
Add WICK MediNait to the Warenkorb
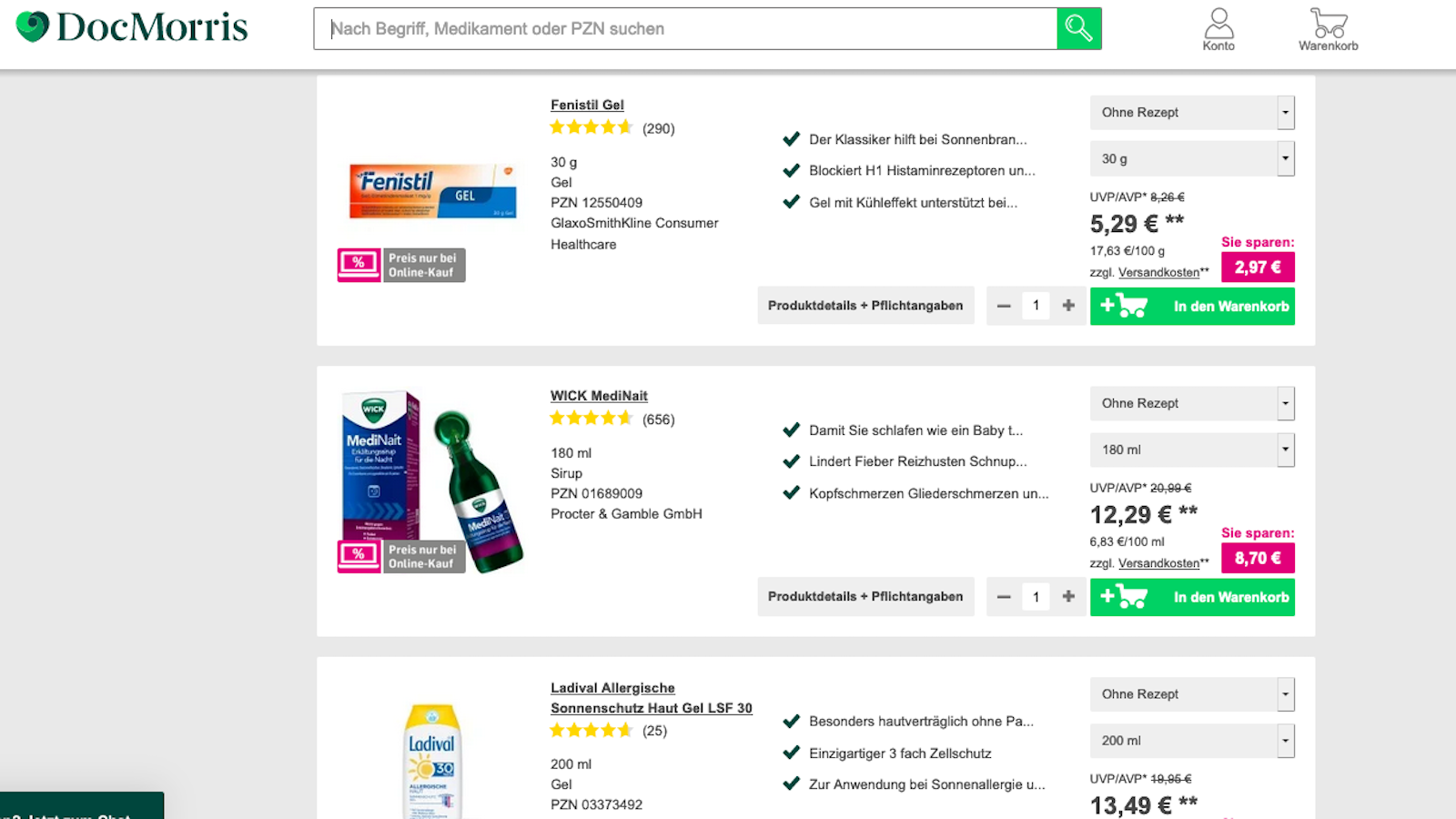tap(1192, 597)
